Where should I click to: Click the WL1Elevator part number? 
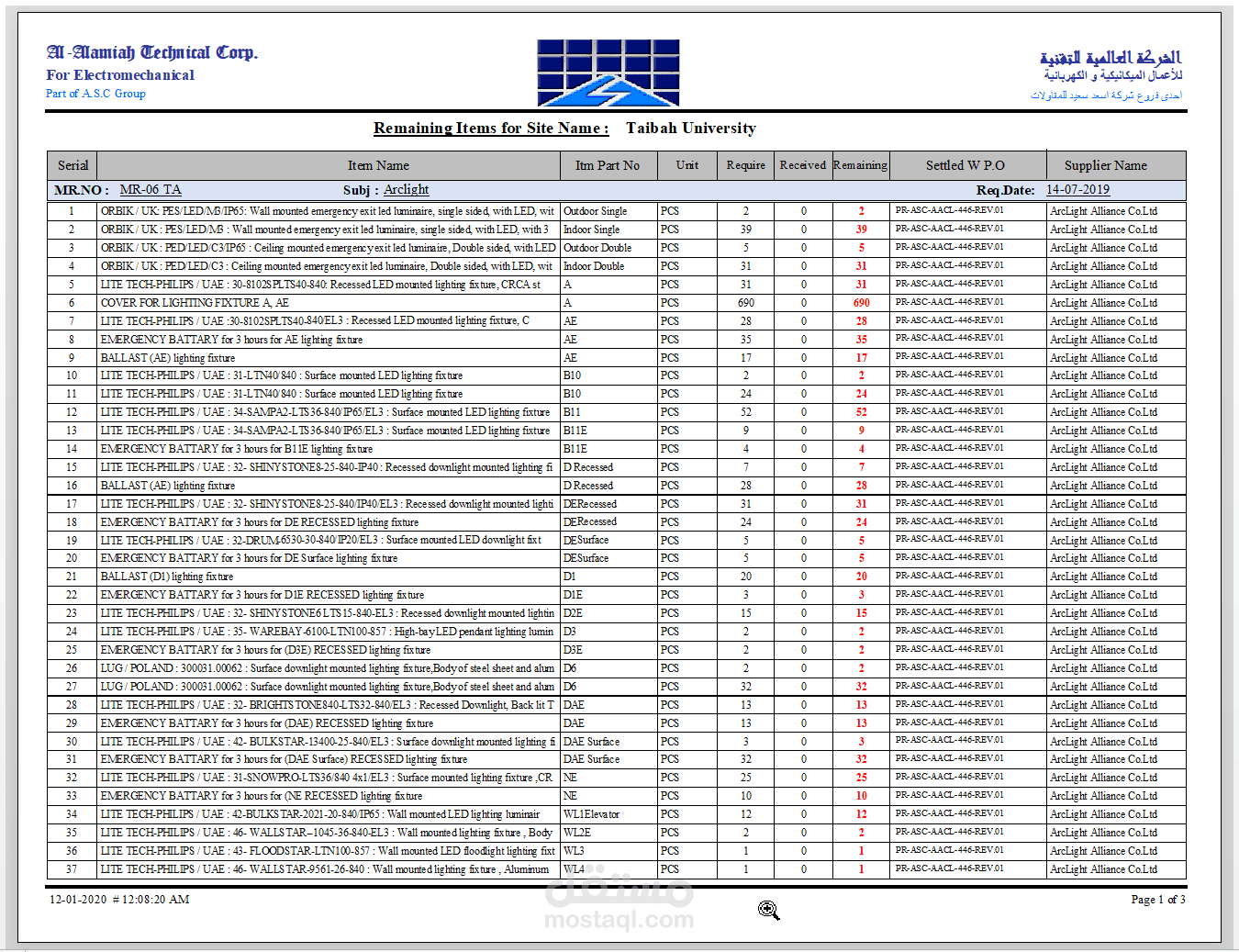pos(591,814)
